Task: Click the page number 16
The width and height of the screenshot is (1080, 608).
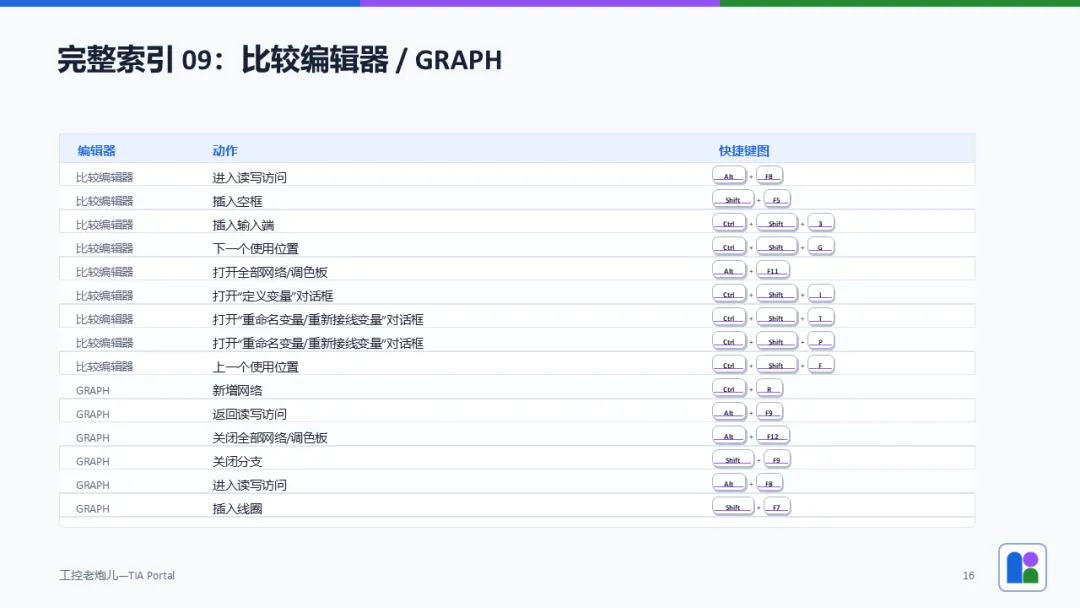Action: coord(968,575)
